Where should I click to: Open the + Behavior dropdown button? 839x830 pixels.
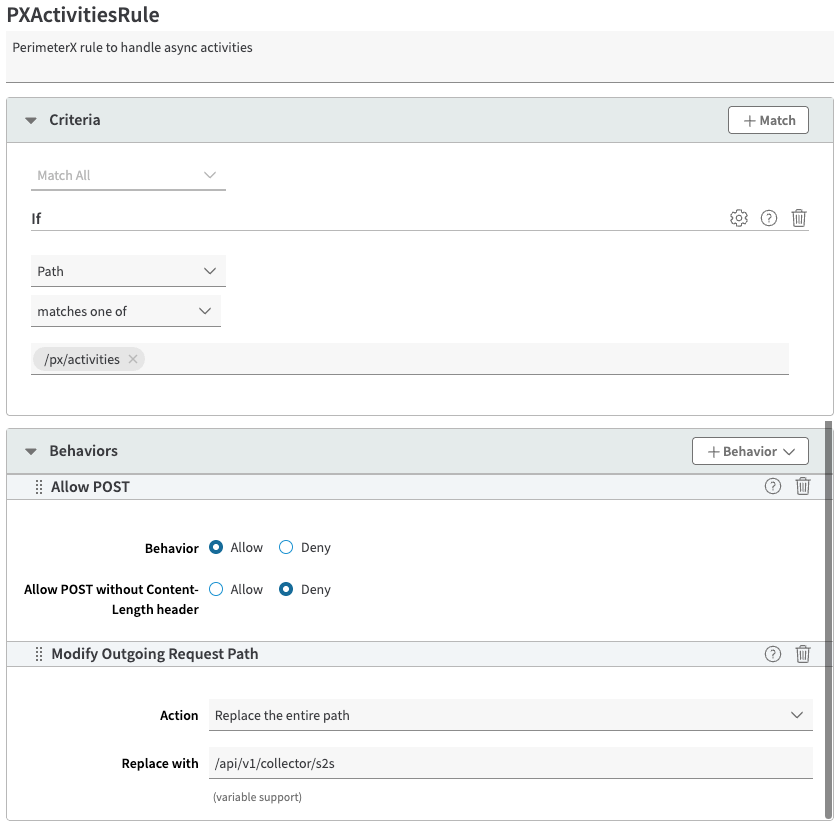(x=750, y=451)
